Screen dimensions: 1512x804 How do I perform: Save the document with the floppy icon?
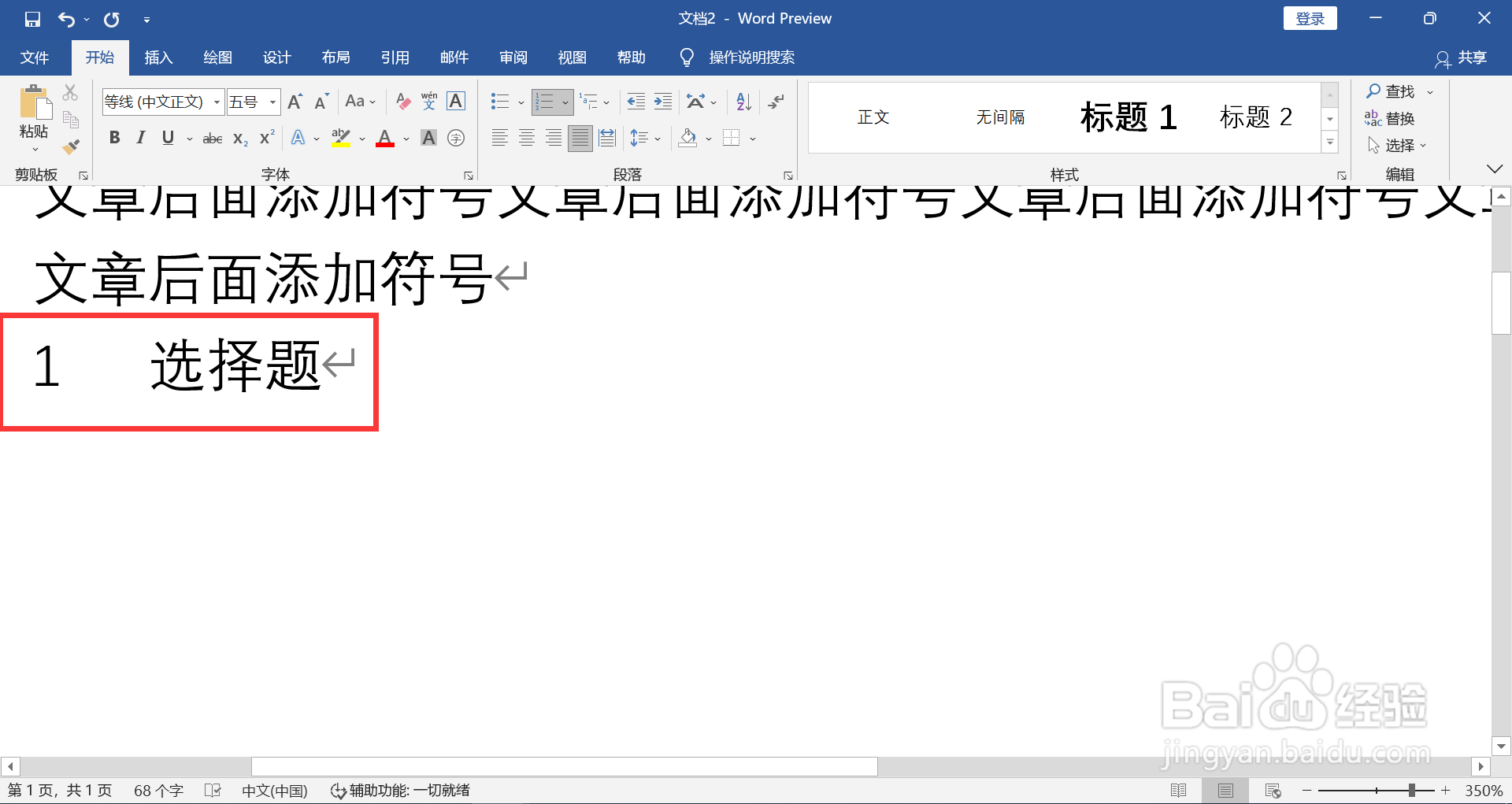(32, 19)
